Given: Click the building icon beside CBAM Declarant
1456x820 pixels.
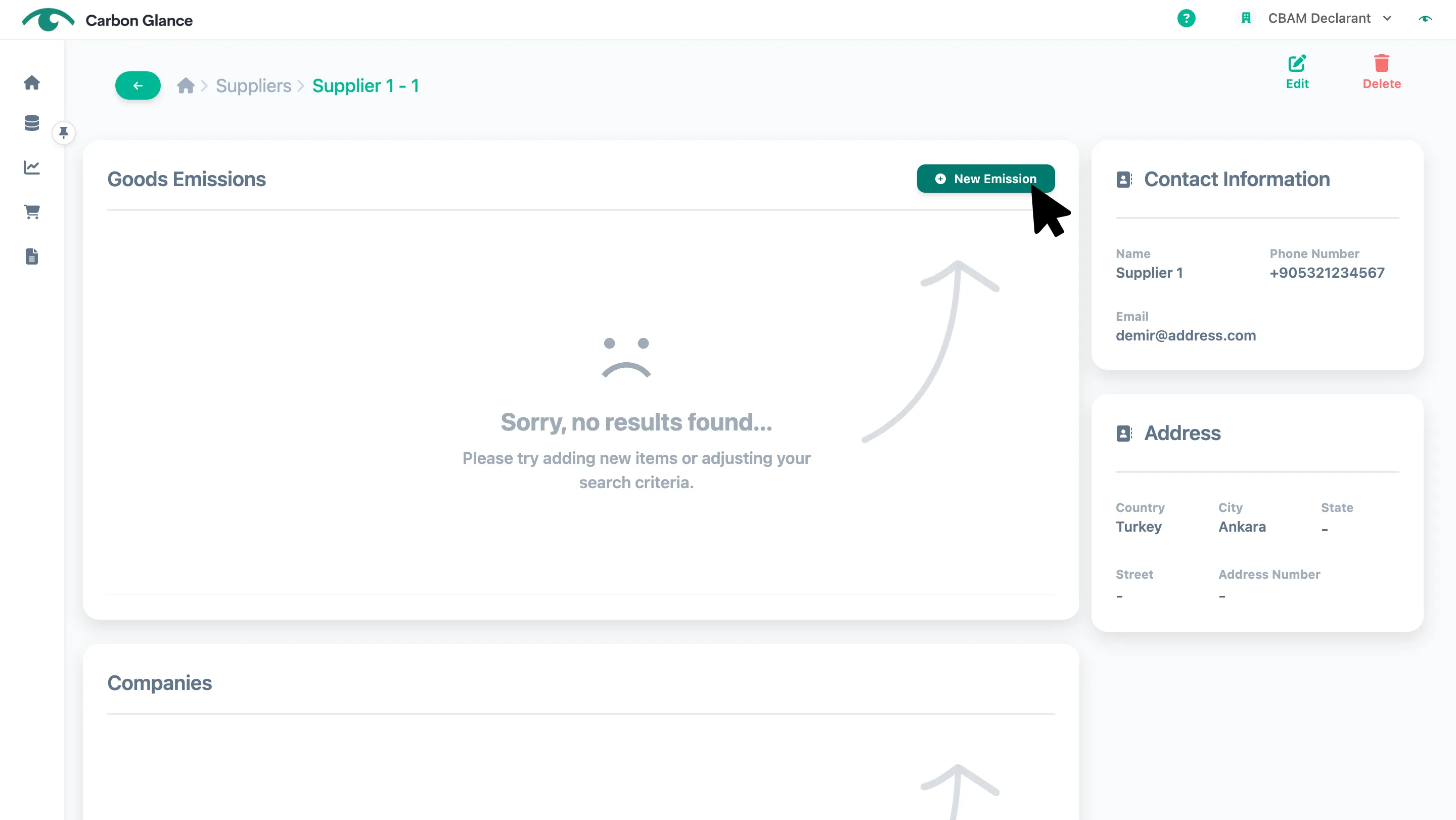Looking at the screenshot, I should [1246, 19].
